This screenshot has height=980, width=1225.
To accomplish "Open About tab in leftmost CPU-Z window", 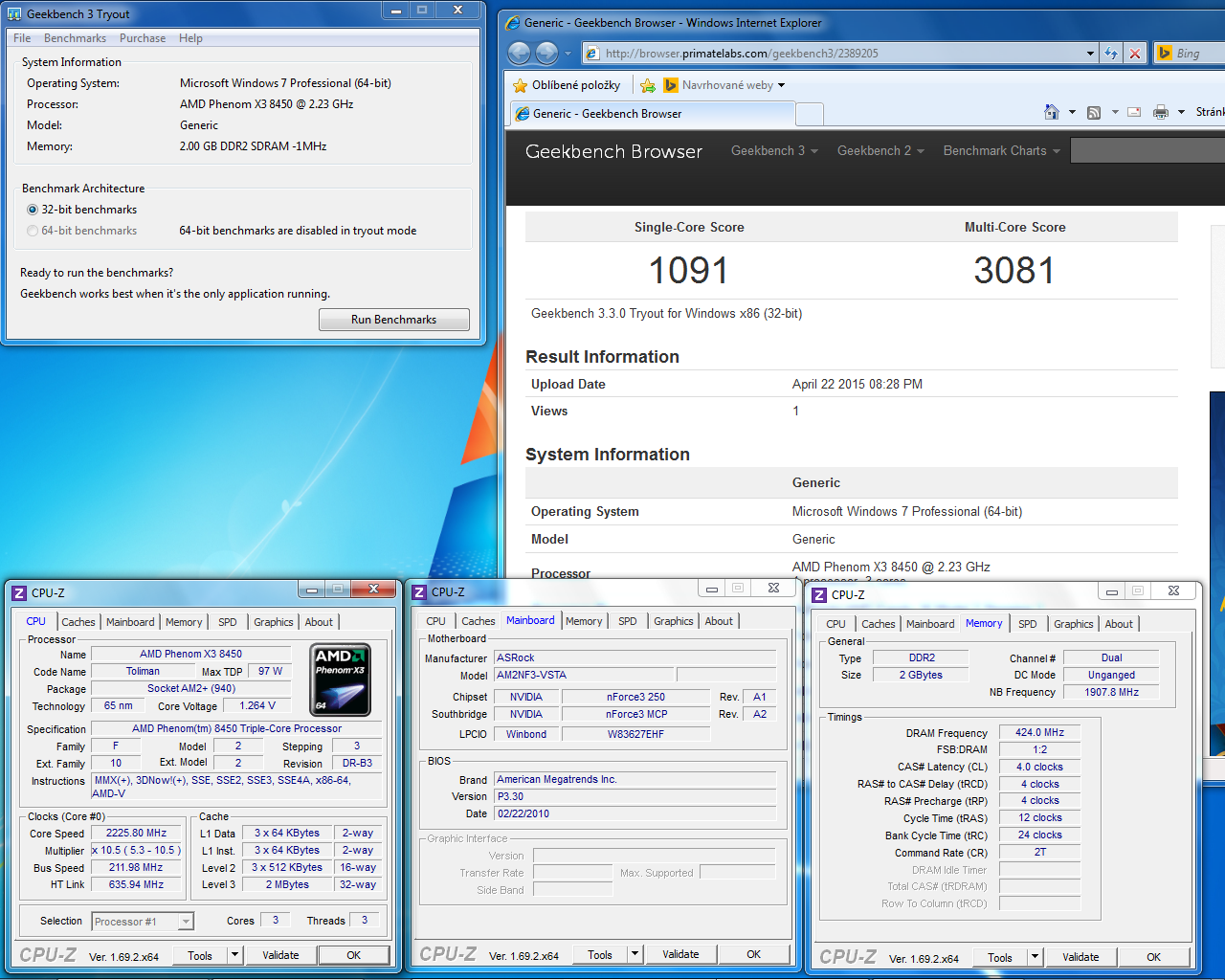I will pyautogui.click(x=319, y=622).
